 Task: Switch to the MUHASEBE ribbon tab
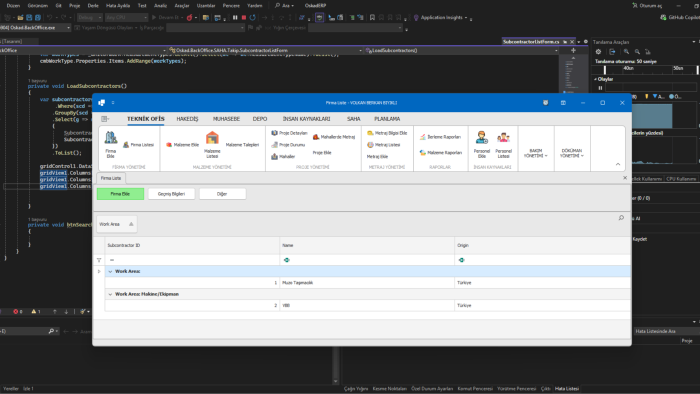[x=226, y=119]
